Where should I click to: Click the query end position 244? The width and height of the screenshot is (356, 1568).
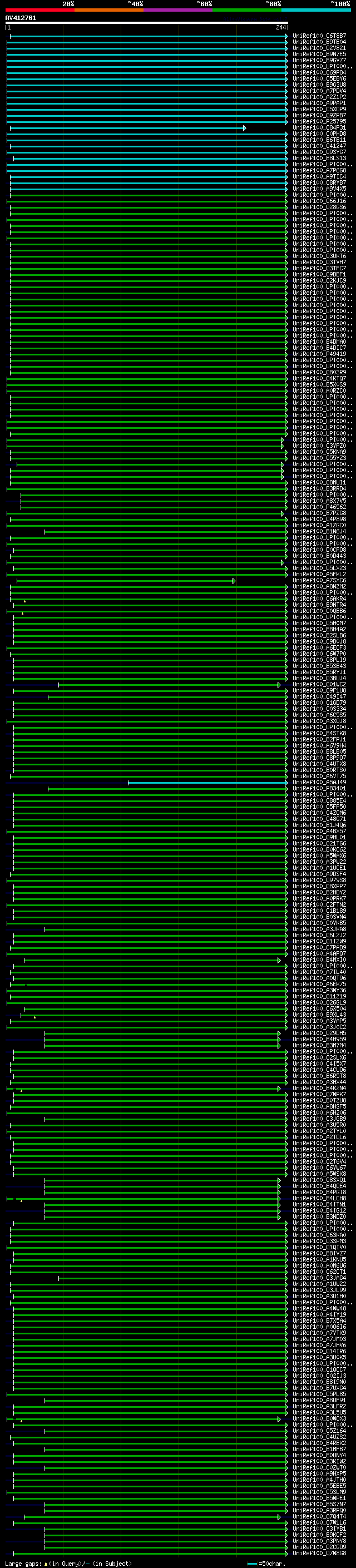pos(280,27)
